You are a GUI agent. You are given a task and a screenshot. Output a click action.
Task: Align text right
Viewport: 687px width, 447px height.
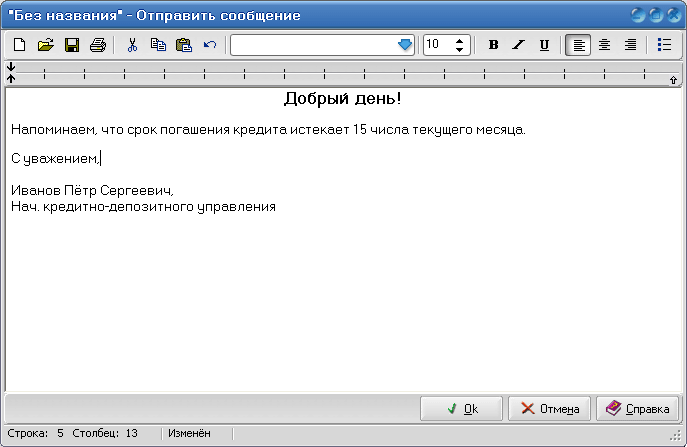click(630, 45)
